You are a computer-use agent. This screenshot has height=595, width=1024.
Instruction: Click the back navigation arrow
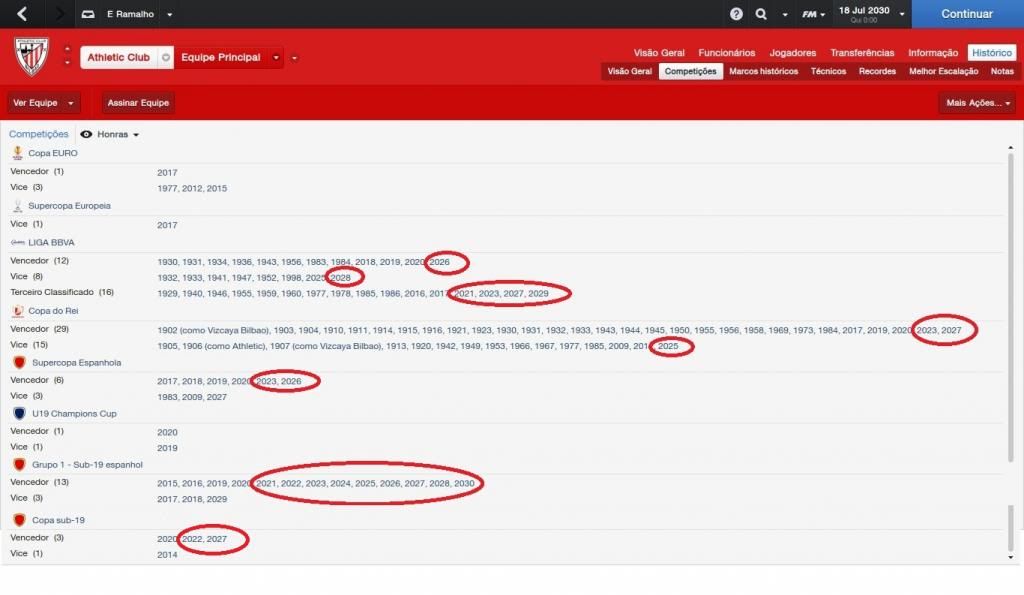coord(22,14)
